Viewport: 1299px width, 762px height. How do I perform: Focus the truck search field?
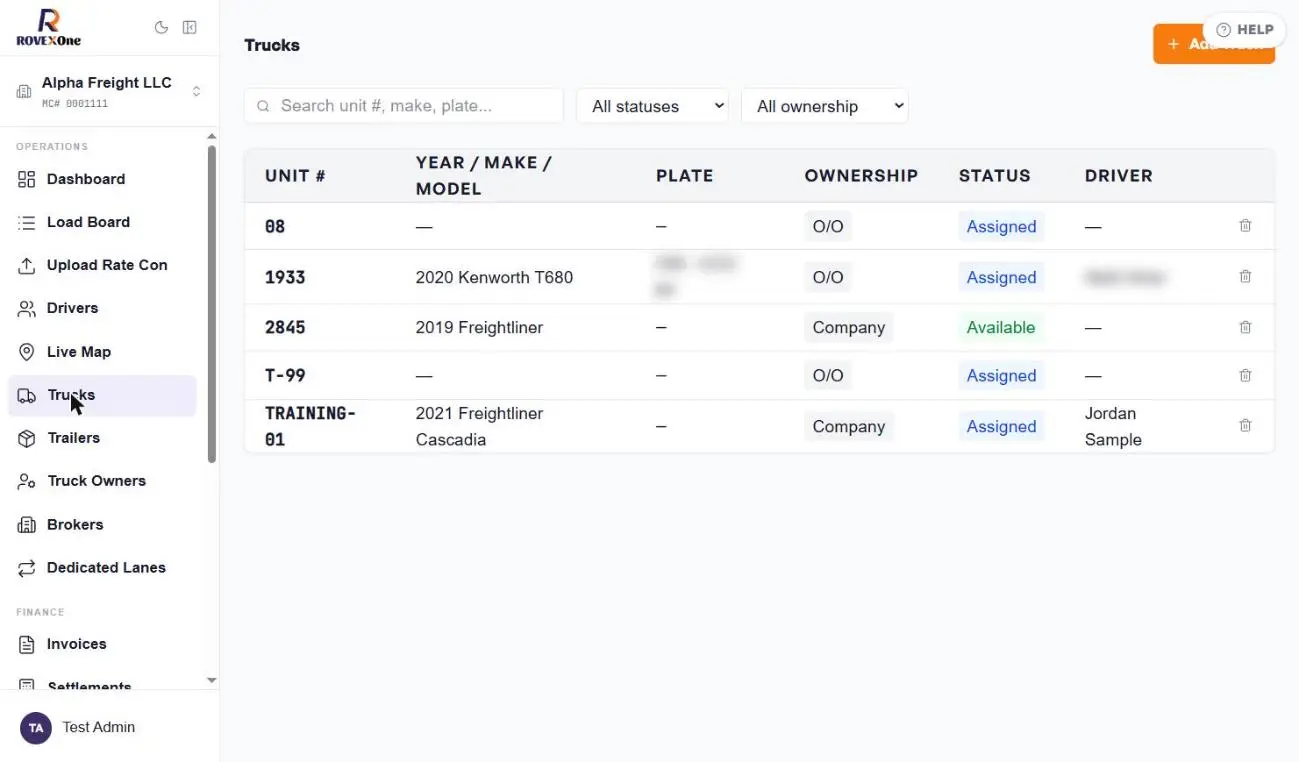tap(404, 106)
